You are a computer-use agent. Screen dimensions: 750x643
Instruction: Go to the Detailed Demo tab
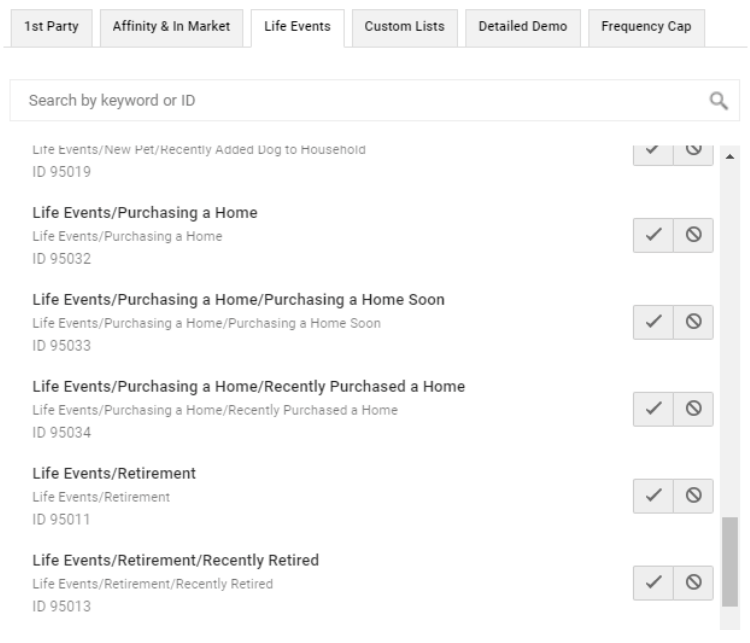pyautogui.click(x=522, y=25)
